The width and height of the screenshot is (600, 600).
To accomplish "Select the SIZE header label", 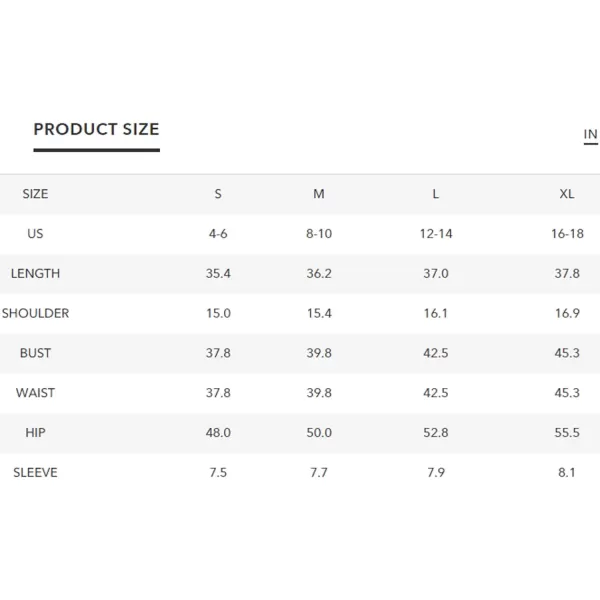I will pos(35,194).
